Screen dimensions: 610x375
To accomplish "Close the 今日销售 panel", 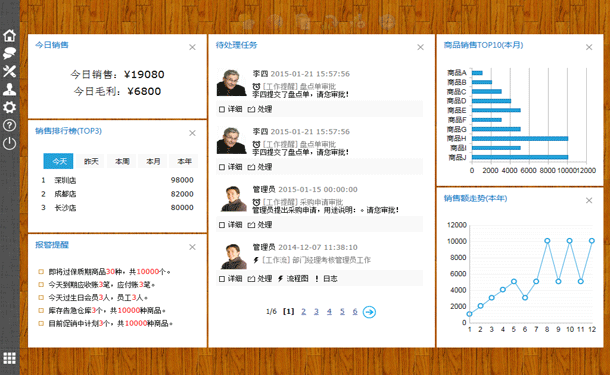I will click(x=192, y=47).
